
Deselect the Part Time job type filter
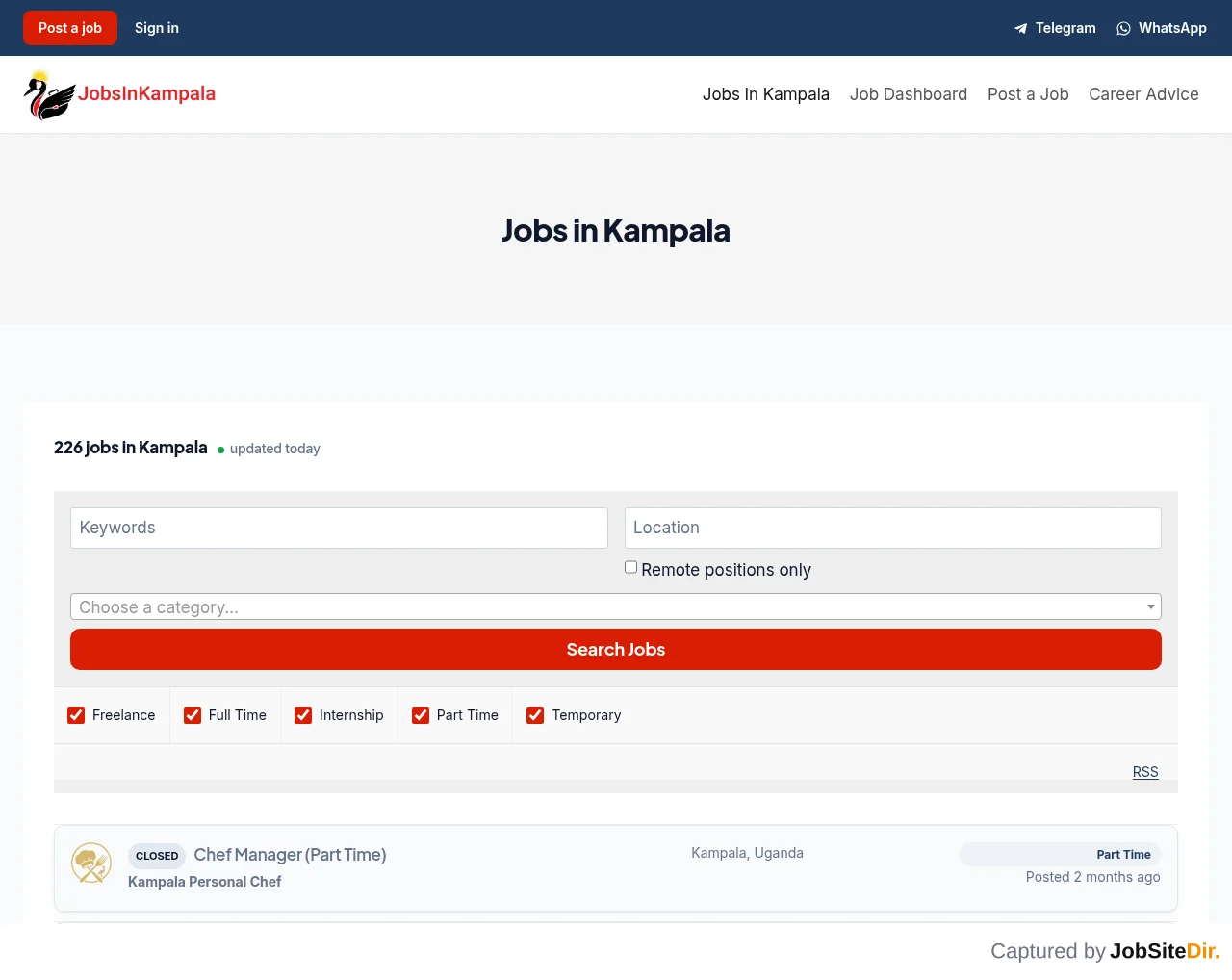(421, 715)
